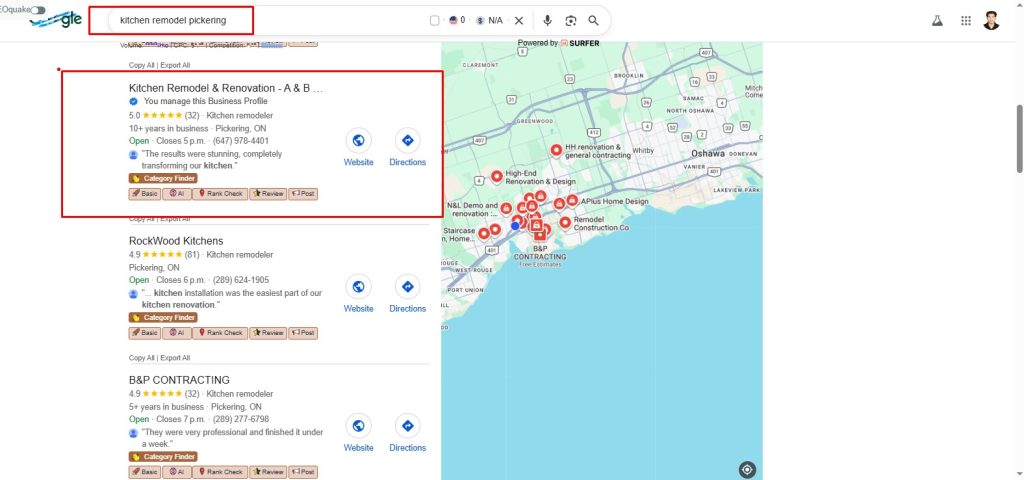Image resolution: width=1024 pixels, height=480 pixels.
Task: Select the APlus Home Design map pin
Action: (x=572, y=200)
